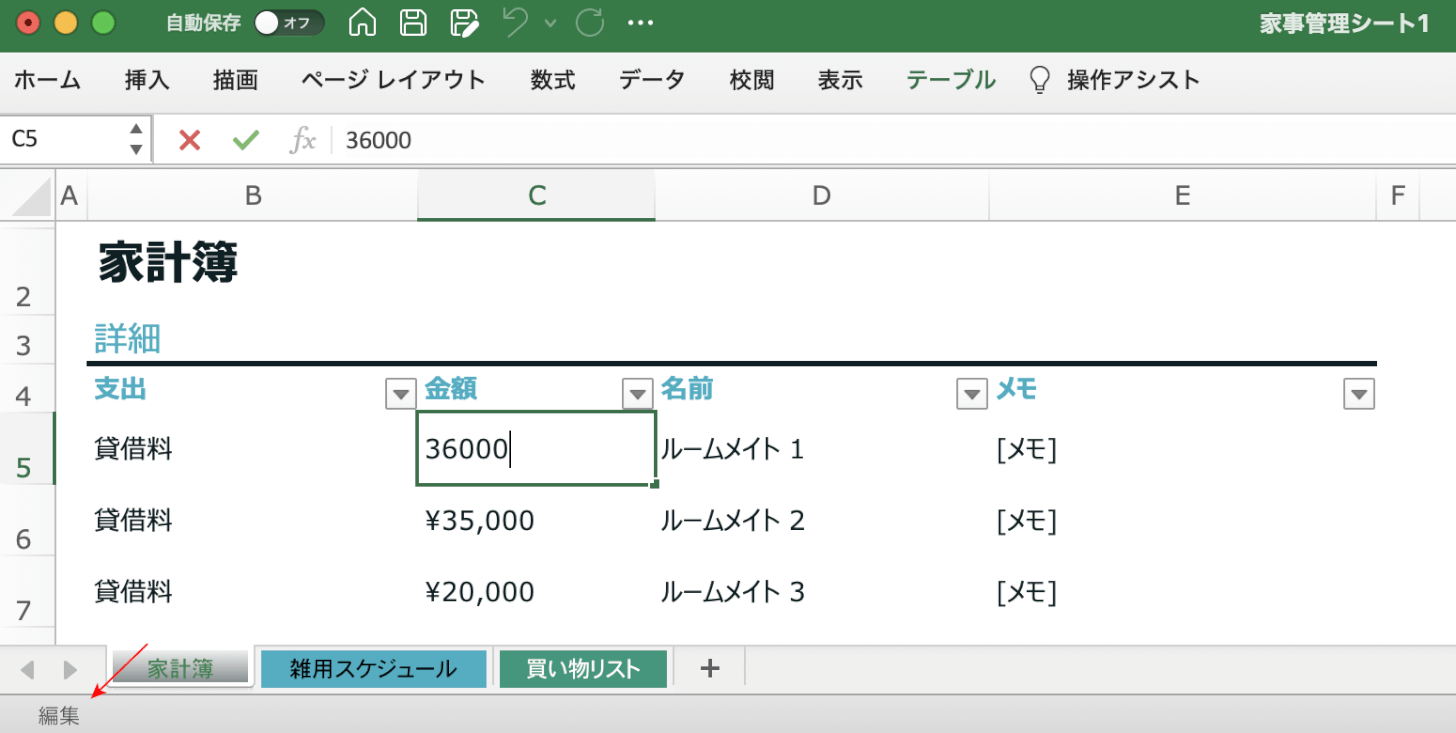Confirm cell entry with green checkmark

point(245,140)
